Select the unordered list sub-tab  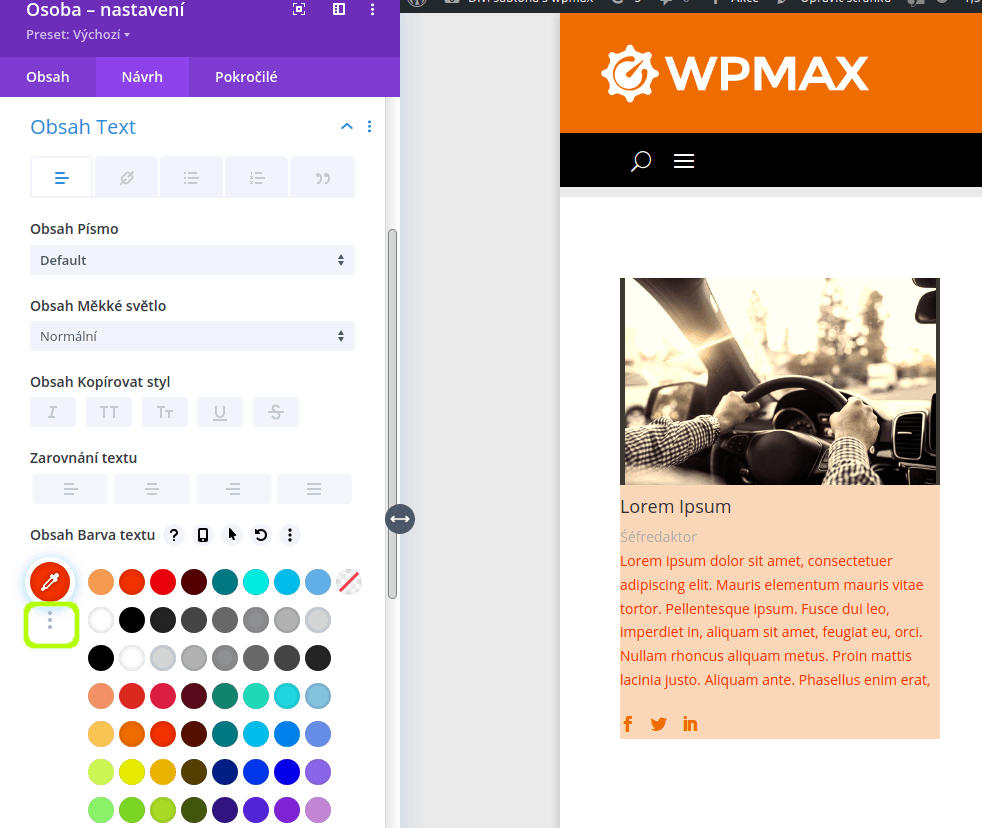(192, 178)
